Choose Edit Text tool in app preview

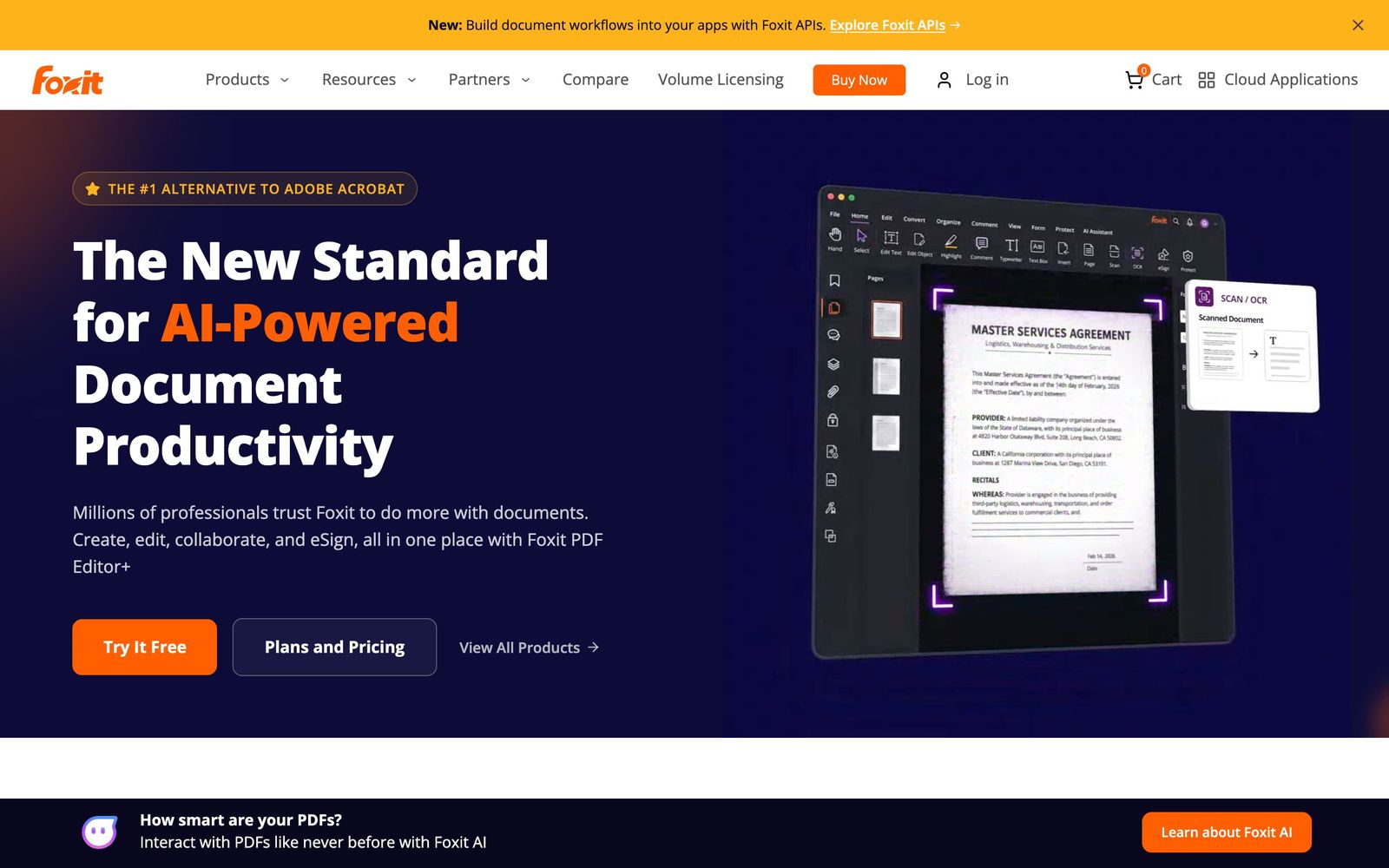click(x=891, y=242)
